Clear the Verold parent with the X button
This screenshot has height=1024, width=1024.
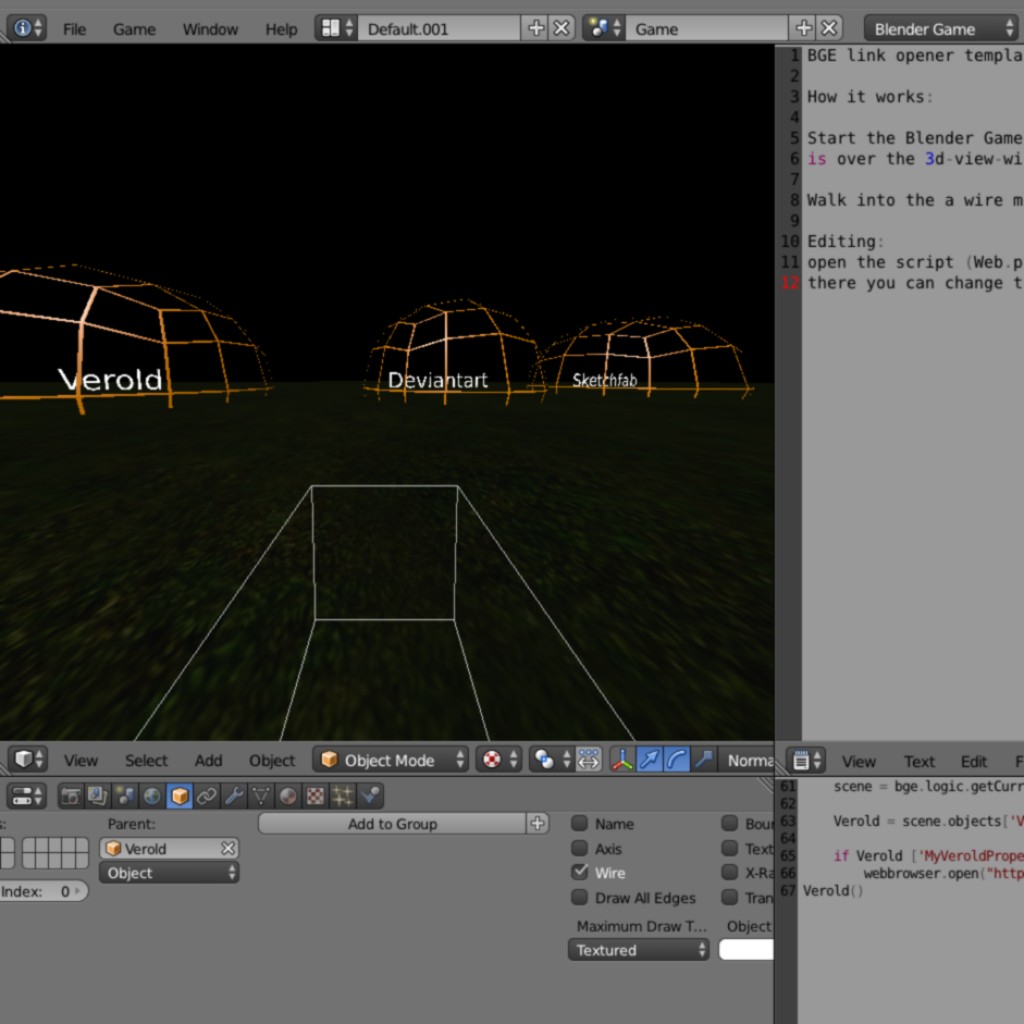pyautogui.click(x=228, y=848)
